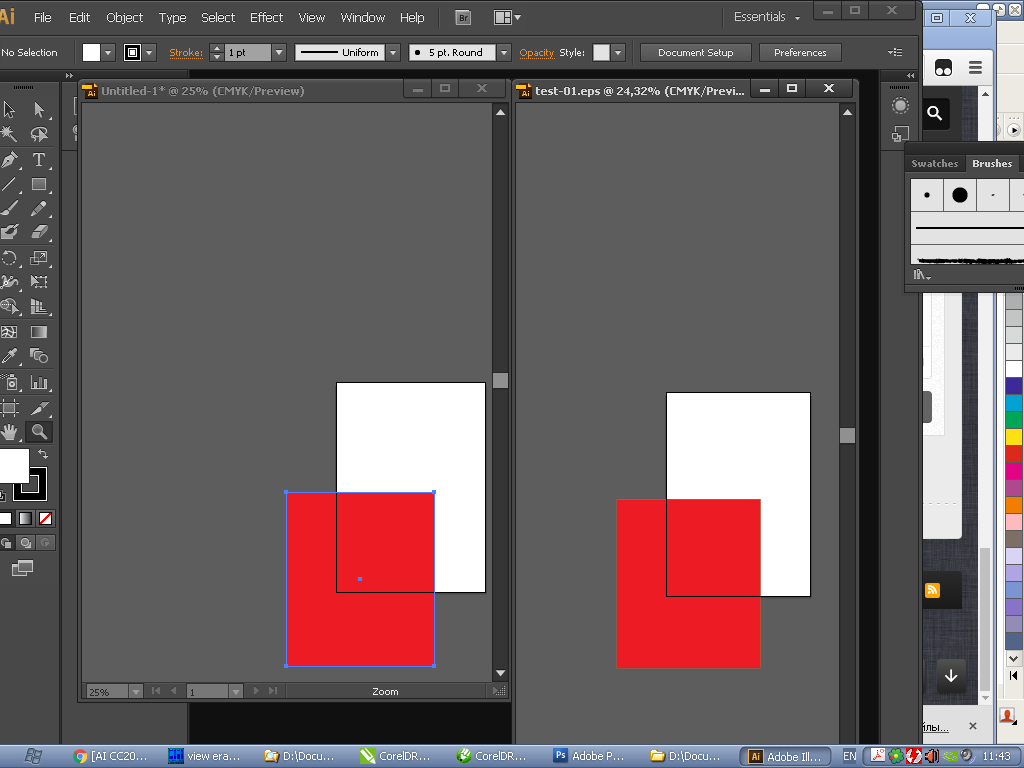Select the Type tool

tap(39, 160)
